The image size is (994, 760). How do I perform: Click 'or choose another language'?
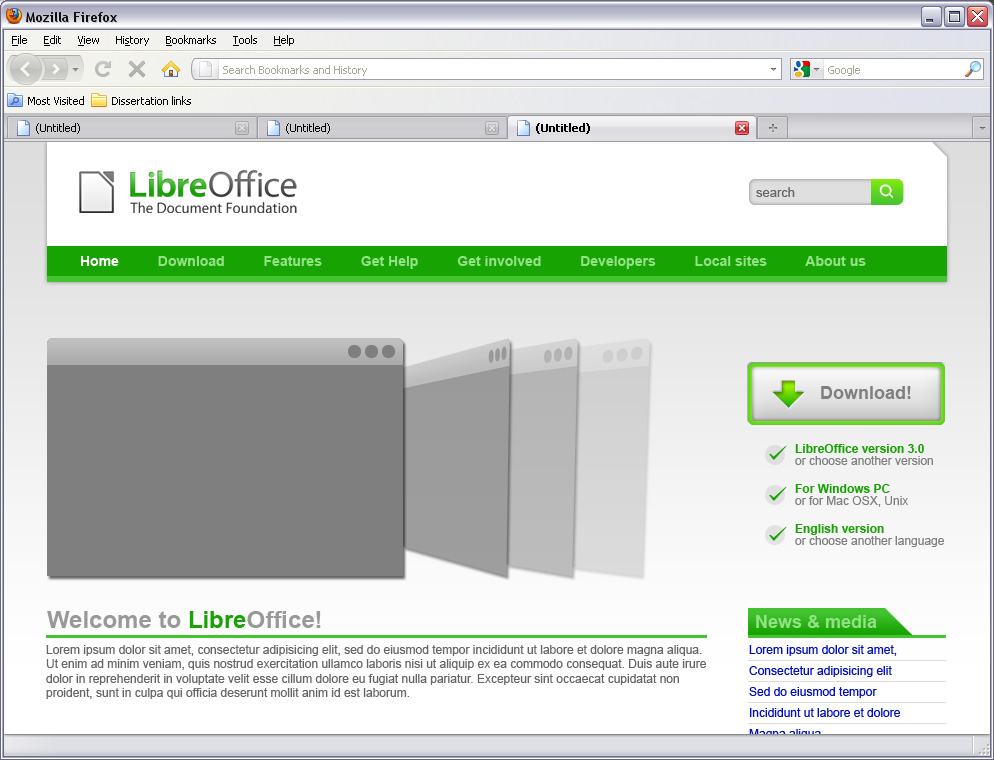pos(869,541)
